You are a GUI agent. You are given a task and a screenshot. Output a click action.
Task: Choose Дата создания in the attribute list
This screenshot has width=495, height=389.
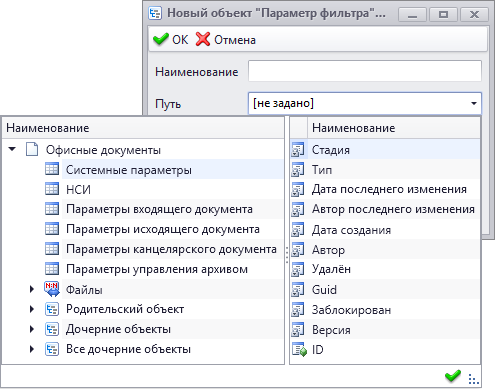[x=351, y=230]
